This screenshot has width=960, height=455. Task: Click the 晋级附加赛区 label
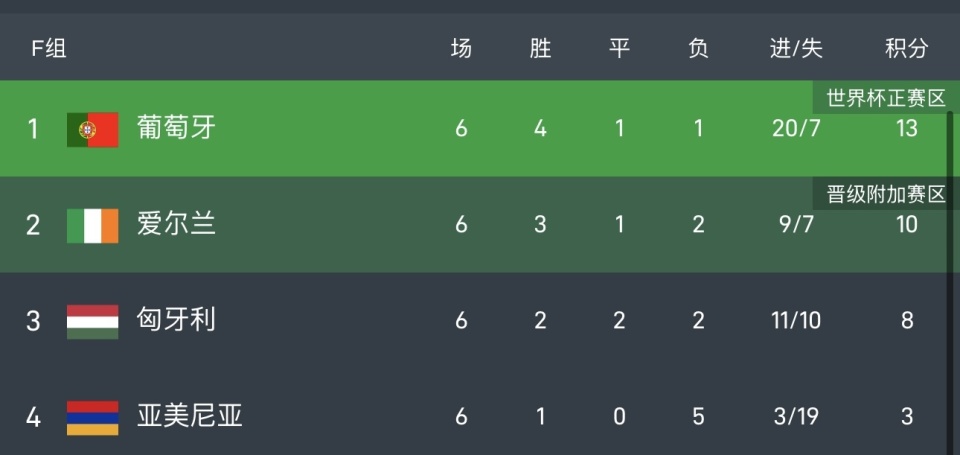pos(885,194)
